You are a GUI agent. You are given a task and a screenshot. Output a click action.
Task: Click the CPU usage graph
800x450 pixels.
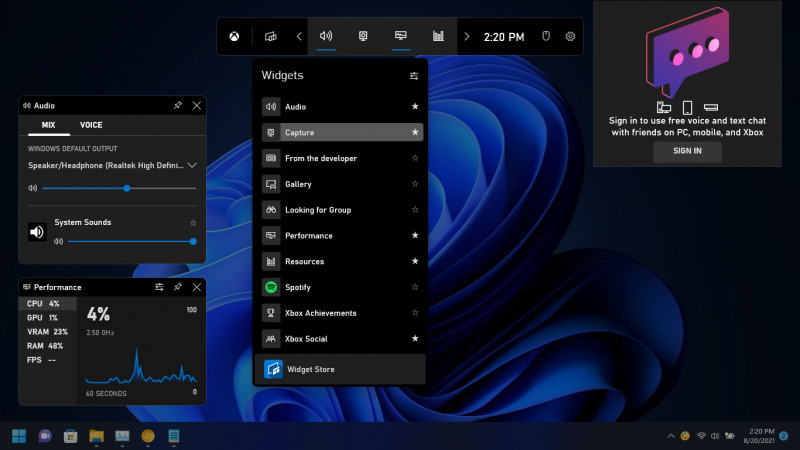[x=141, y=366]
